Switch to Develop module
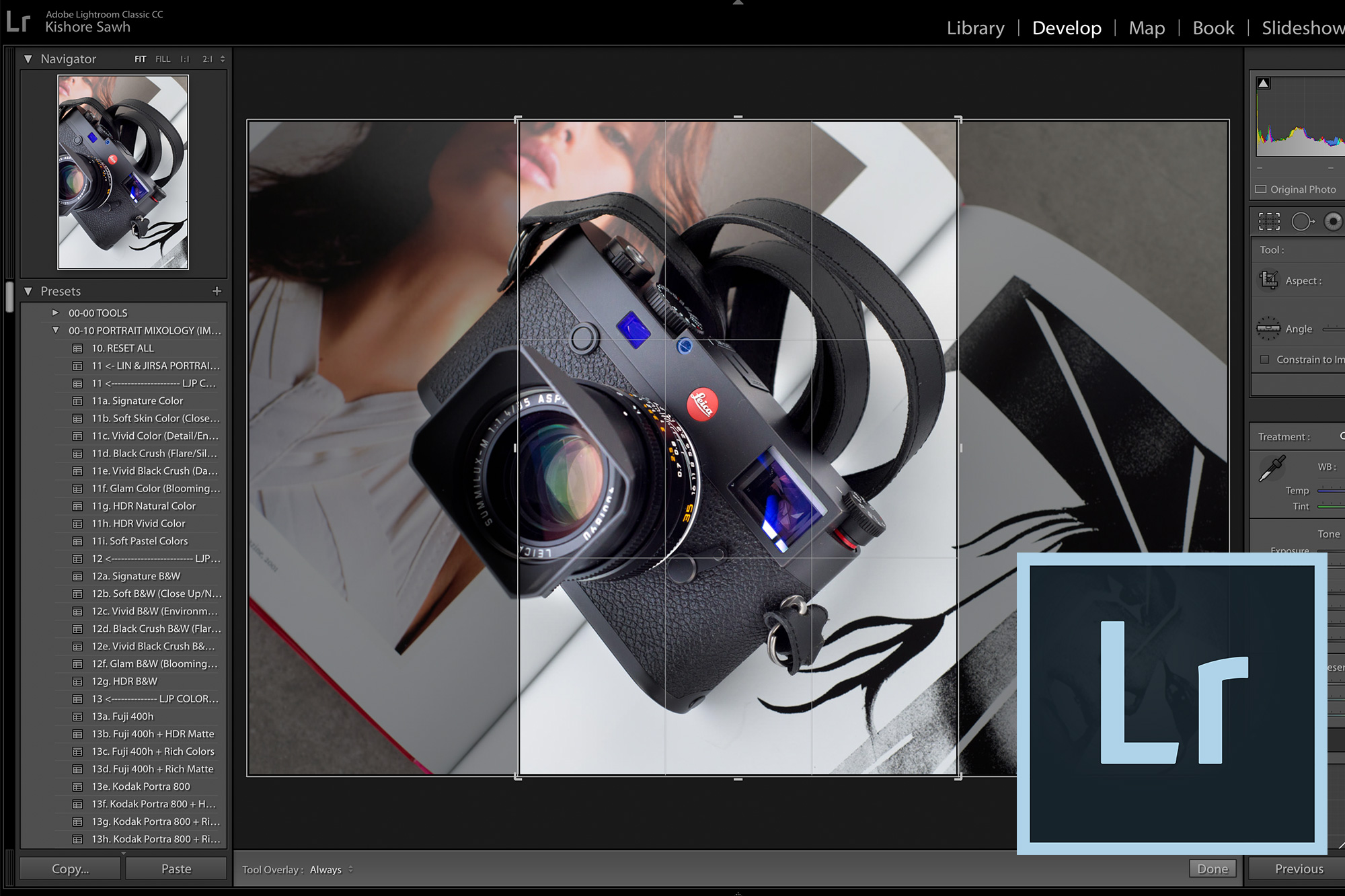 [1067, 28]
